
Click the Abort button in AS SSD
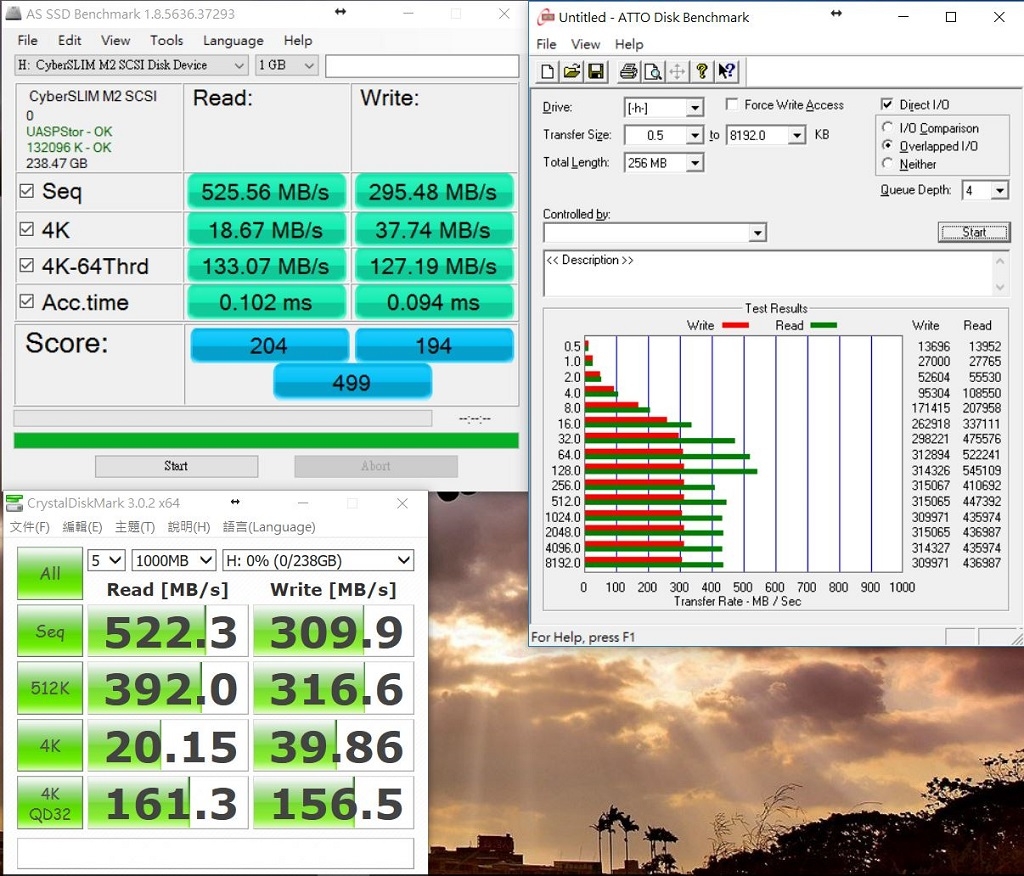coord(376,466)
